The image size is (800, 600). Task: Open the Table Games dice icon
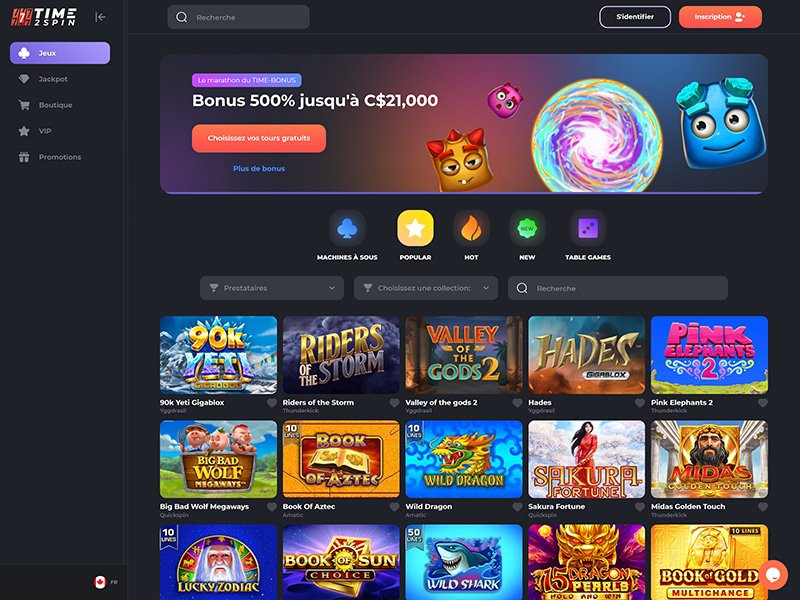click(588, 228)
